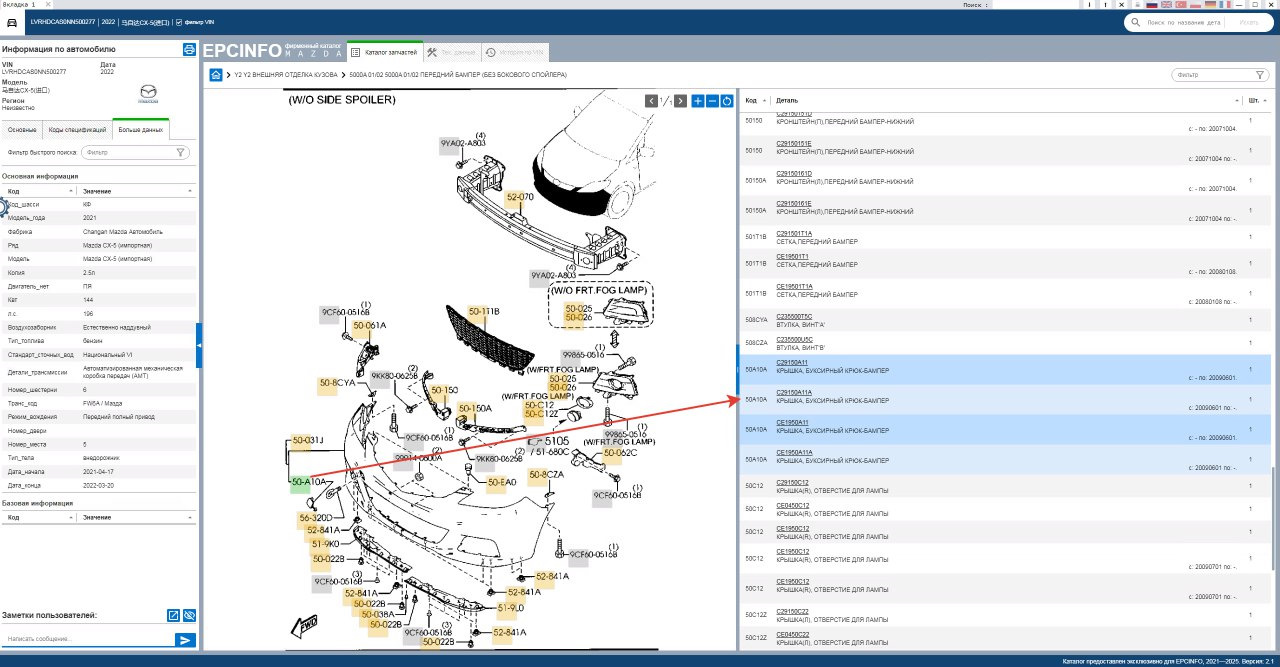
Task: Select diagram label 50-EA0
Action: [x=502, y=483]
